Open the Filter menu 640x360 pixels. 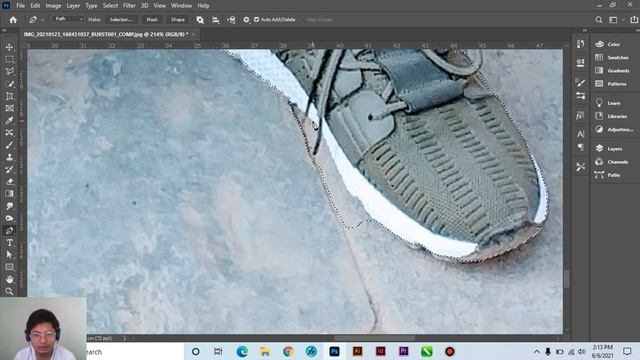point(129,6)
